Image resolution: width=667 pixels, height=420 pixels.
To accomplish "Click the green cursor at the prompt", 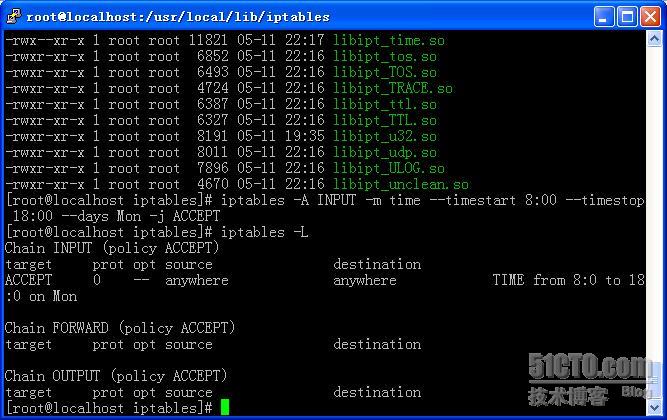I will (x=225, y=407).
